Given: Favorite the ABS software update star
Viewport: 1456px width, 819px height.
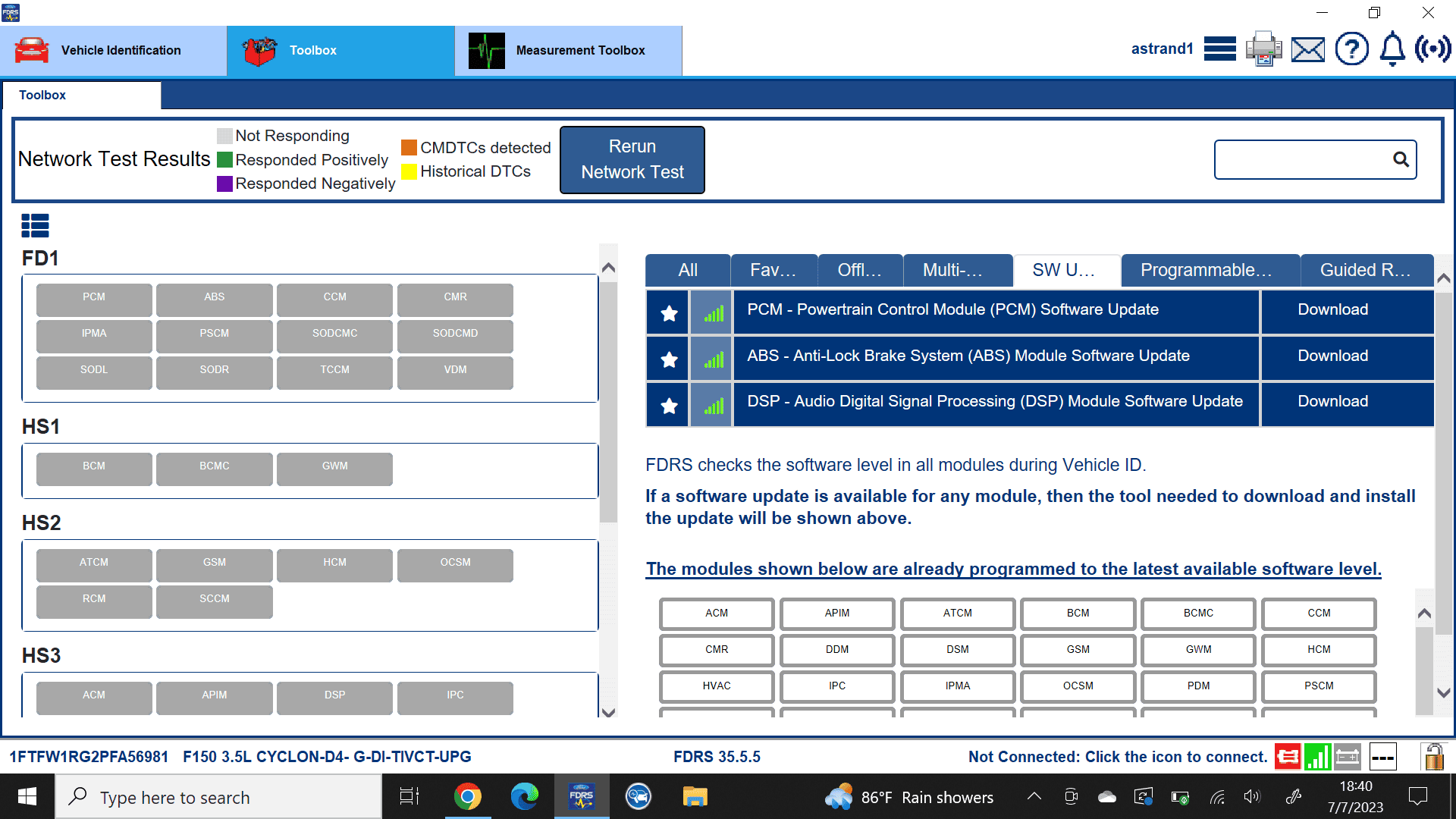Looking at the screenshot, I should coord(667,358).
